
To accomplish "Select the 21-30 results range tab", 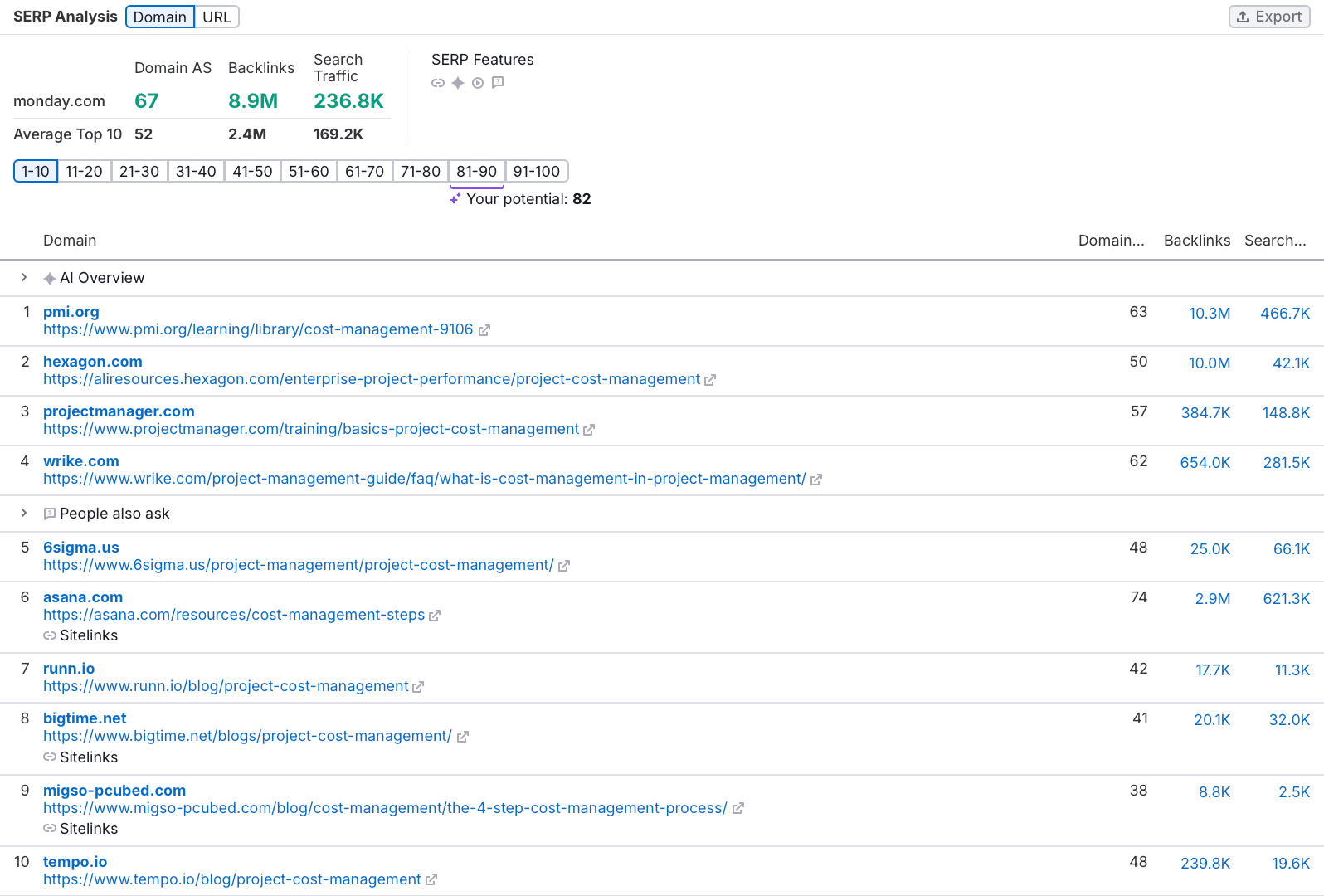I will coord(139,171).
